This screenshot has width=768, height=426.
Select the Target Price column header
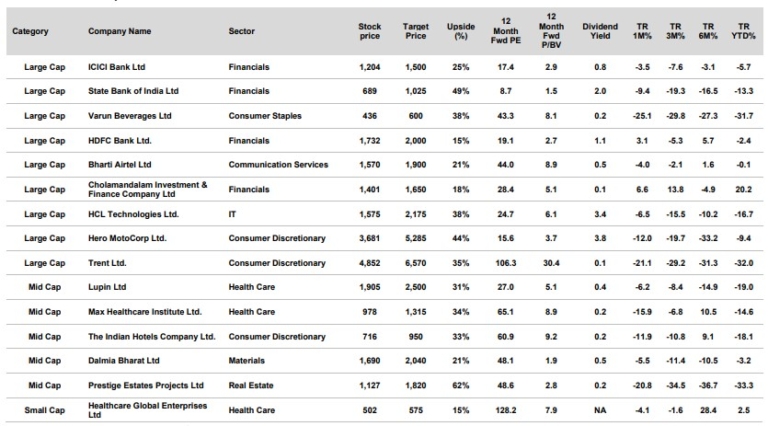coord(415,31)
